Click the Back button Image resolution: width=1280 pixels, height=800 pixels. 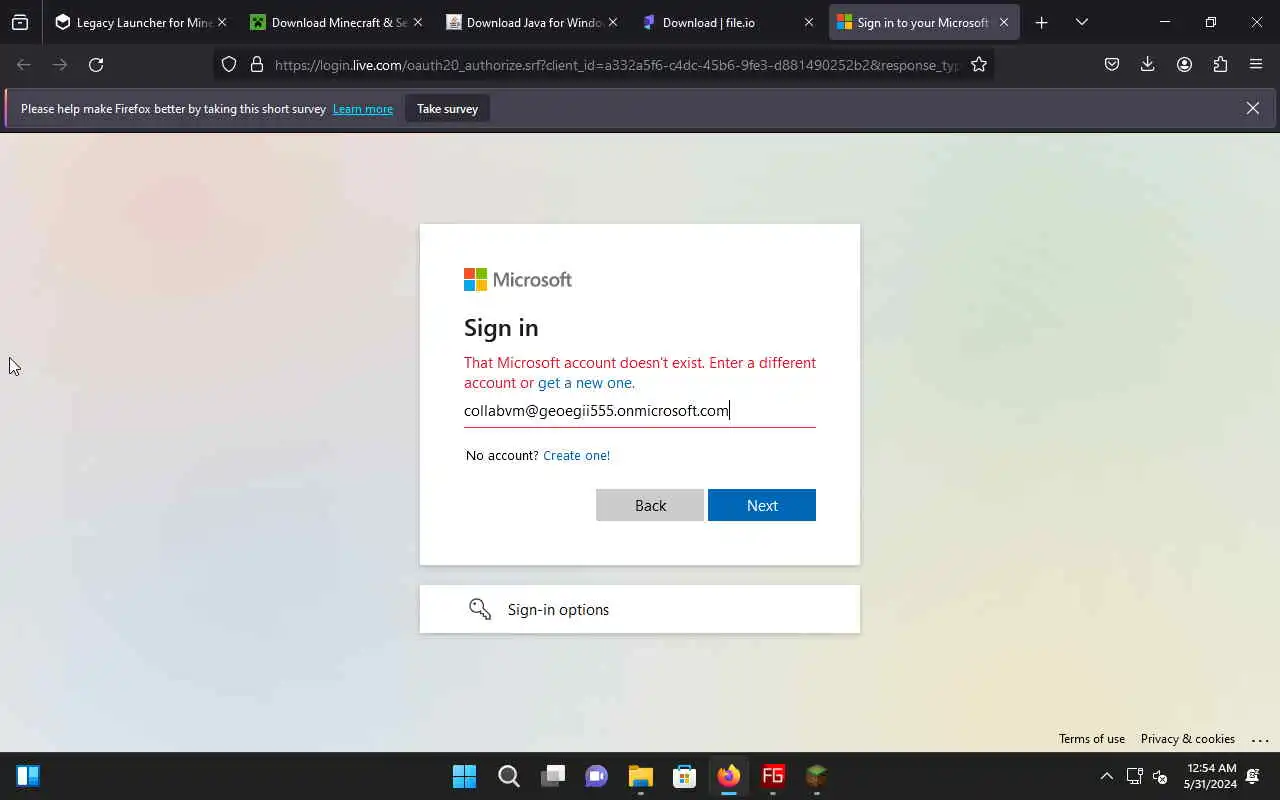(650, 505)
